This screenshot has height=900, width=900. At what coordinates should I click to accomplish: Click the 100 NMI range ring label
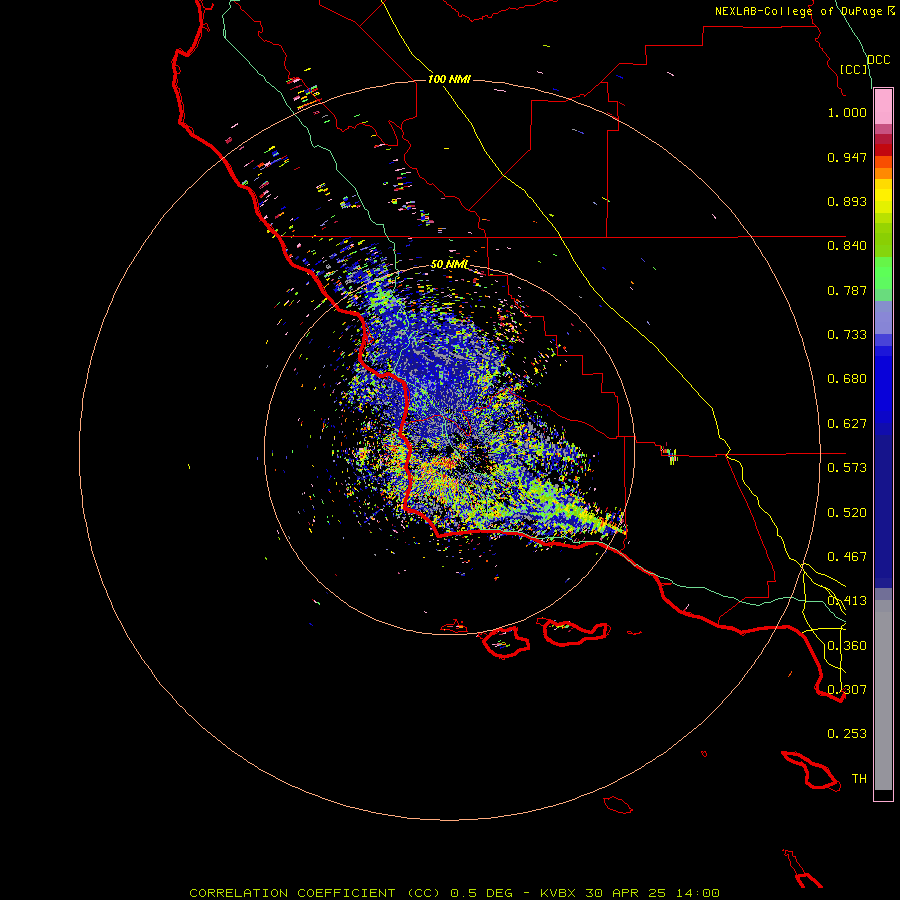pos(449,79)
